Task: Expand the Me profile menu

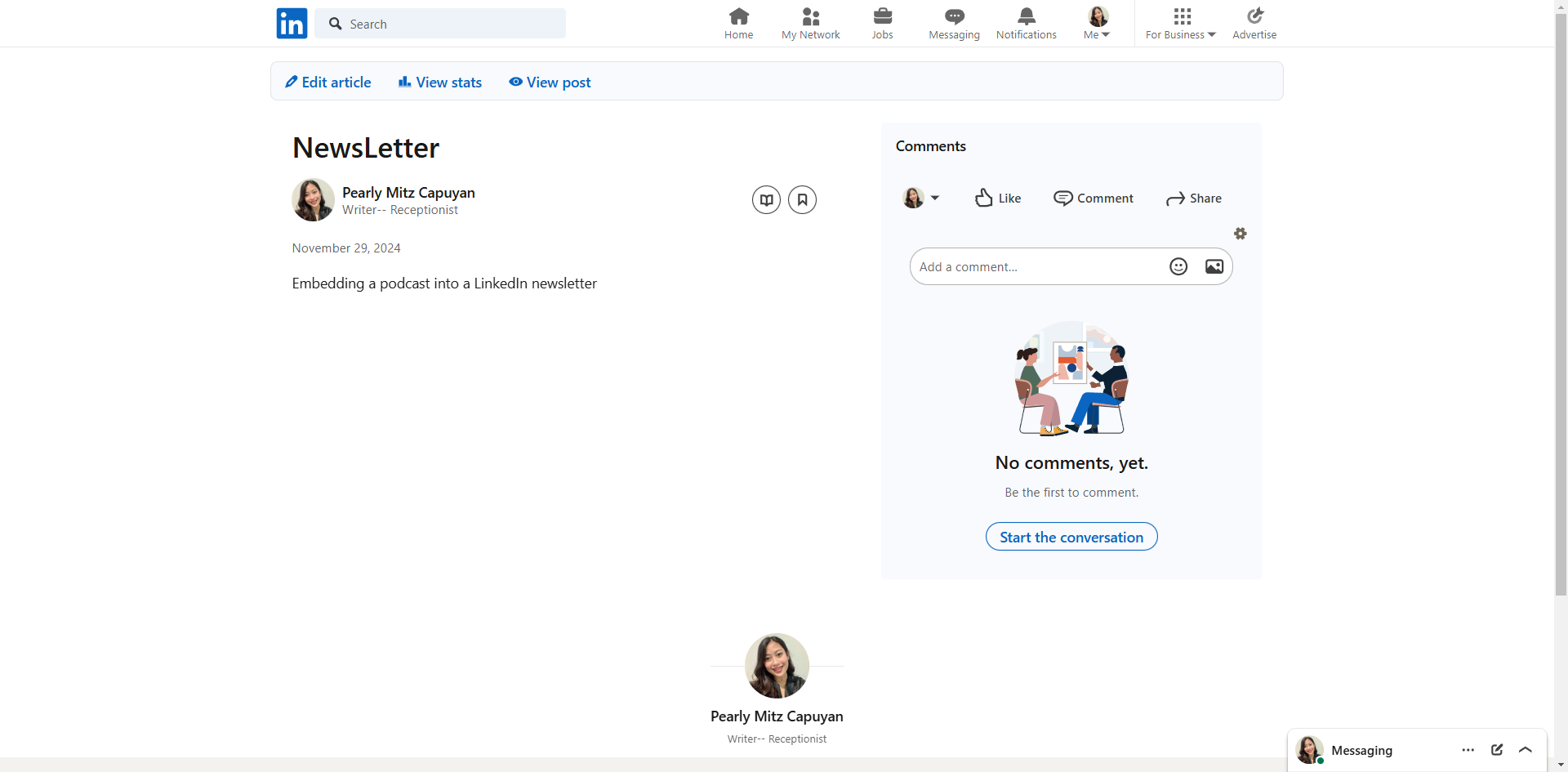Action: point(1098,24)
